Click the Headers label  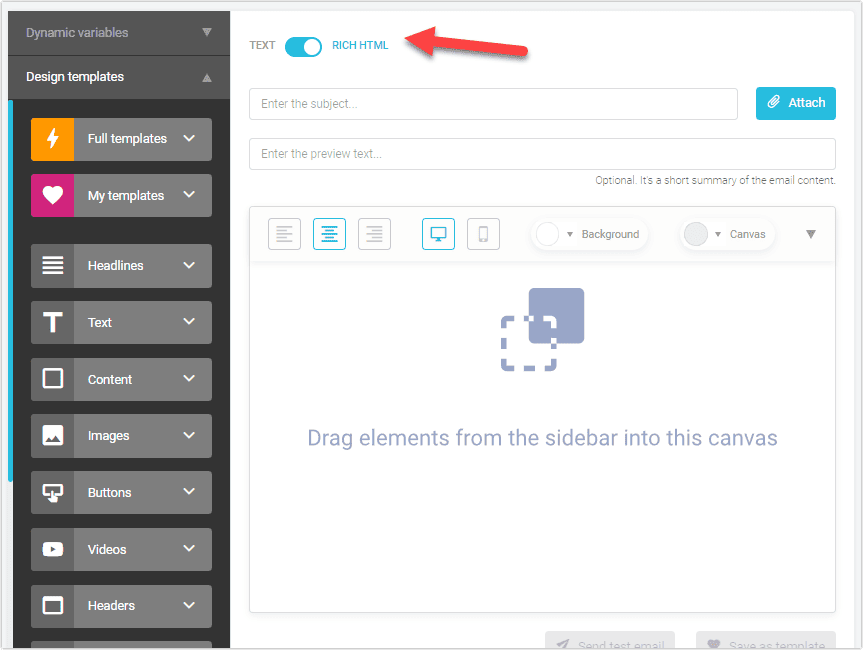tap(111, 606)
